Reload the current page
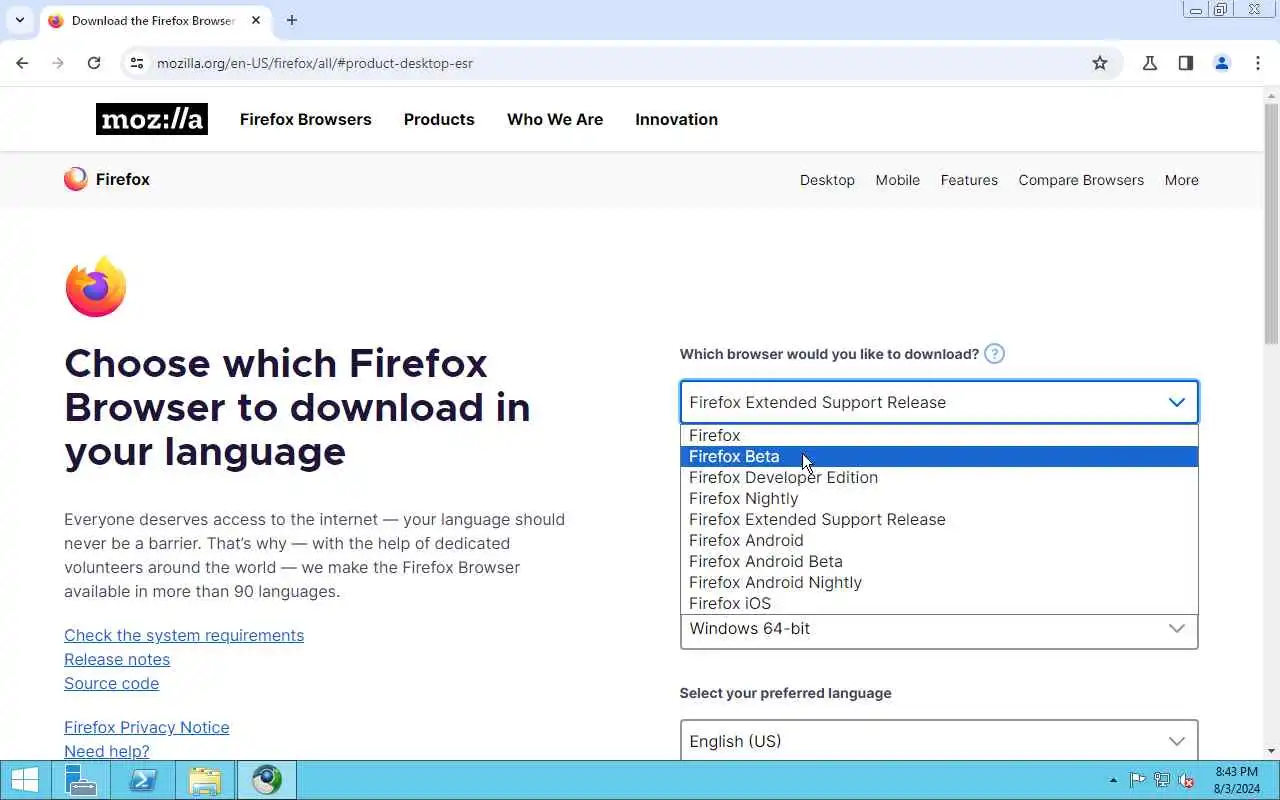The height and width of the screenshot is (800, 1280). tap(94, 63)
